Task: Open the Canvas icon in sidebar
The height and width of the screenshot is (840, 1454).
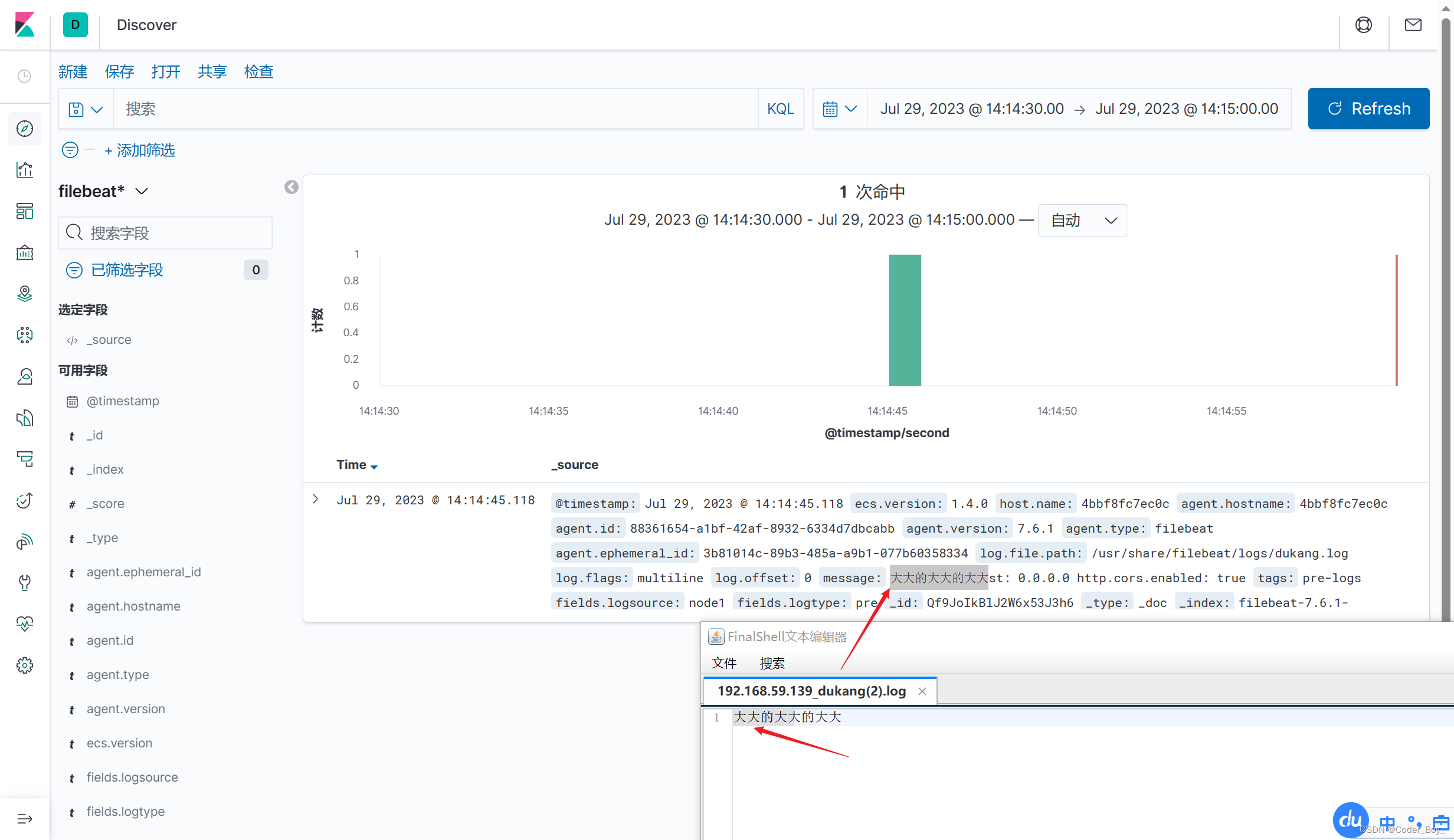Action: coord(25,252)
